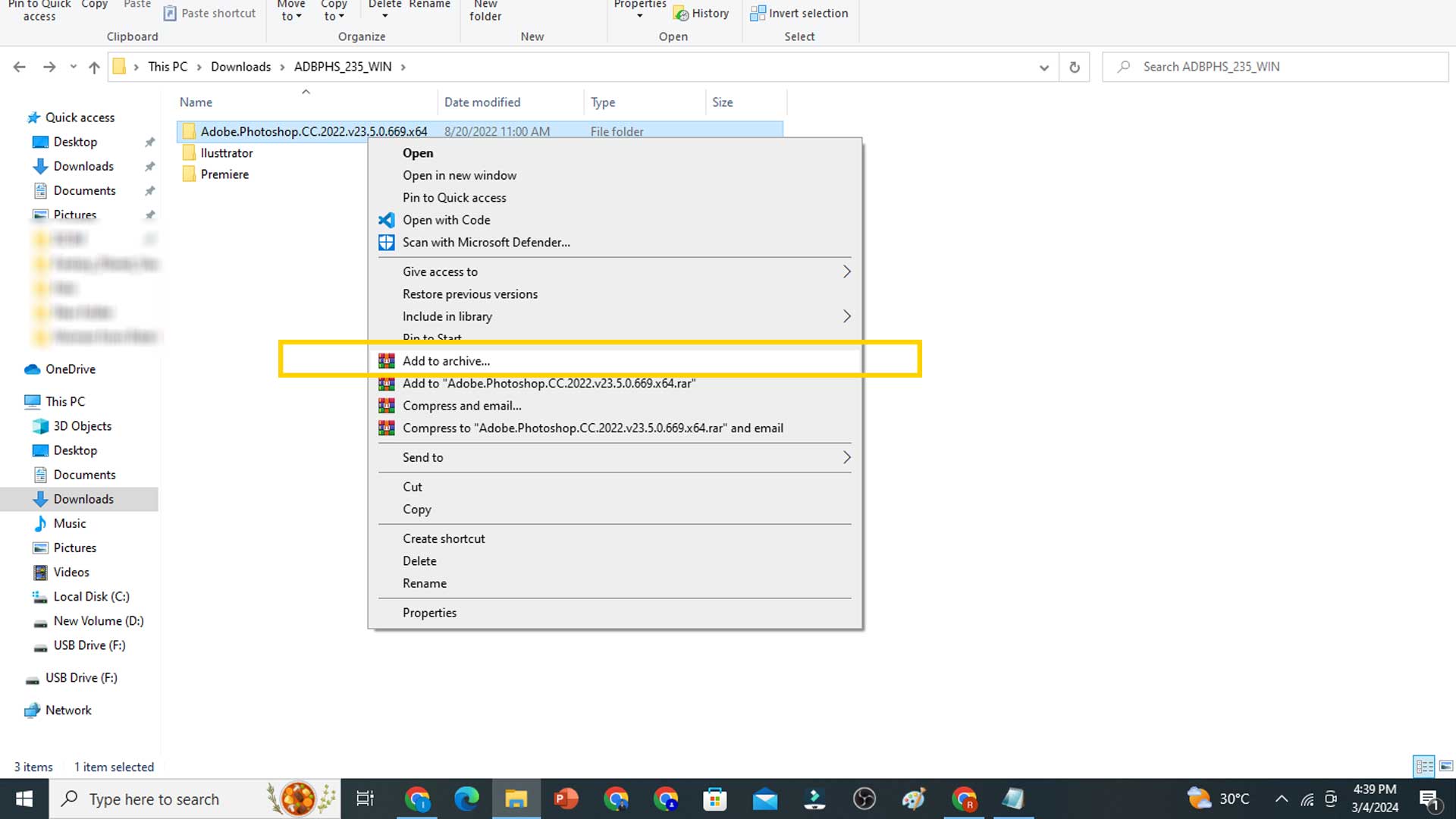Choose 'Add to Adobe.Photoshop...x64.rar' entry
The width and height of the screenshot is (1456, 819).
[549, 384]
